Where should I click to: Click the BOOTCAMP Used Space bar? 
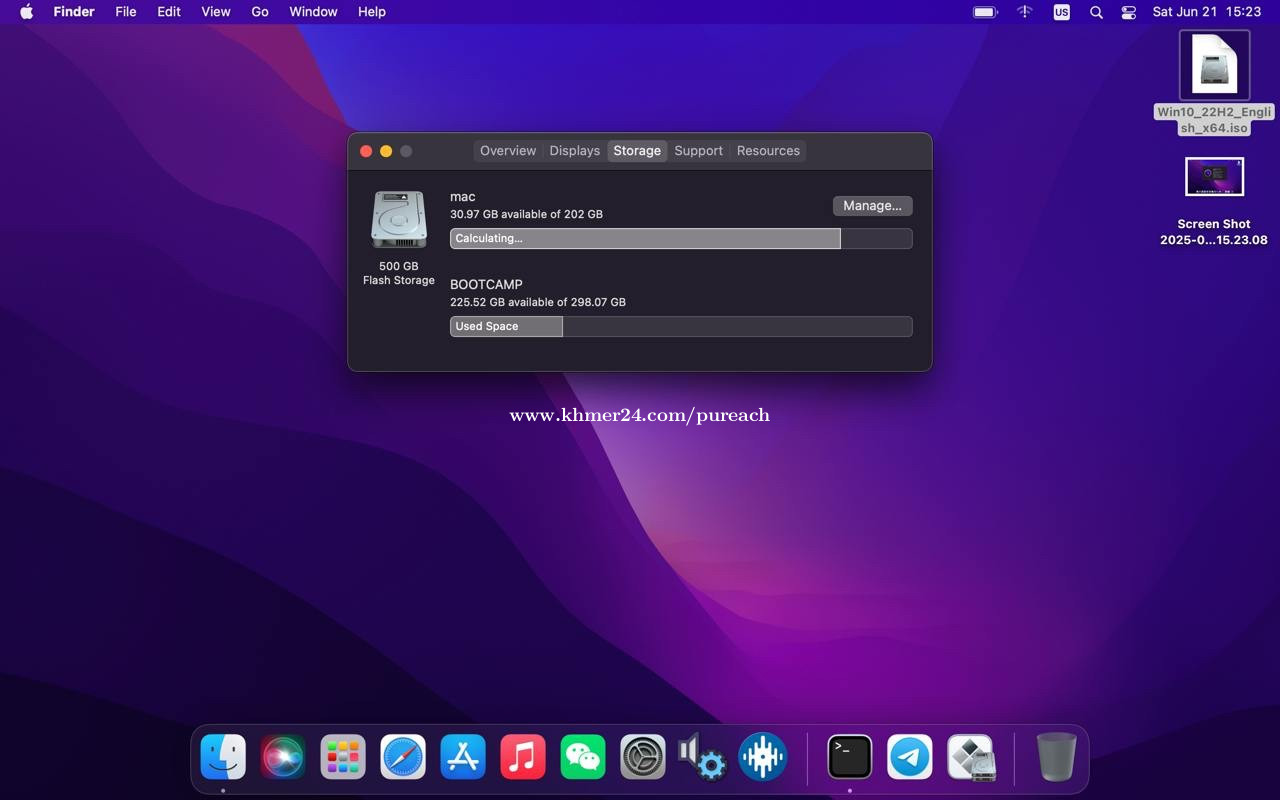click(681, 327)
